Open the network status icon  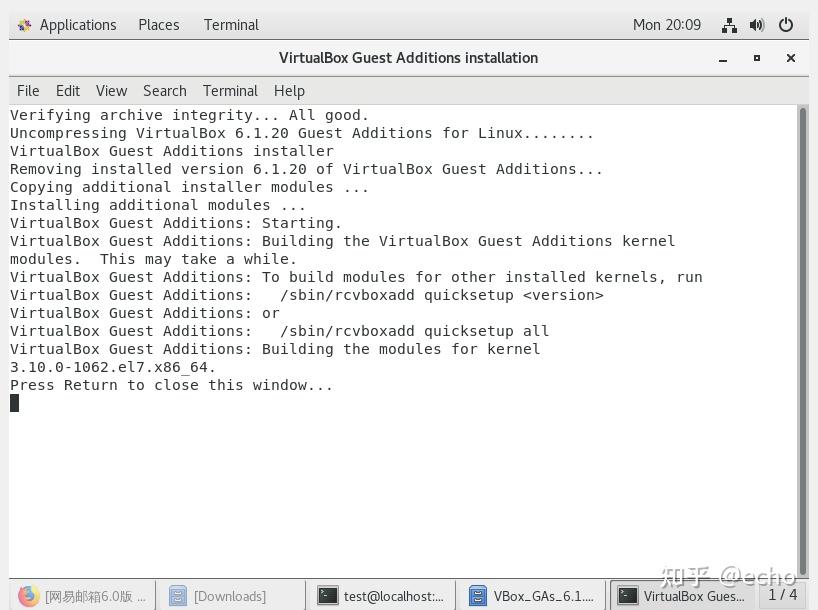(729, 24)
